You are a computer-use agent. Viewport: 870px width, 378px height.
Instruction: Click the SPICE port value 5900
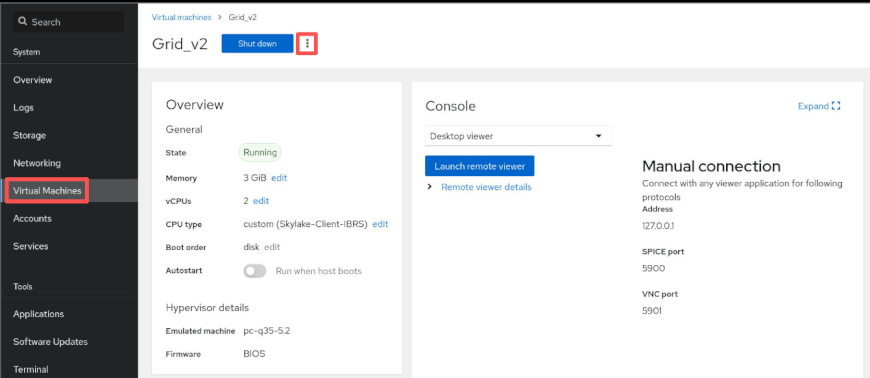click(653, 269)
